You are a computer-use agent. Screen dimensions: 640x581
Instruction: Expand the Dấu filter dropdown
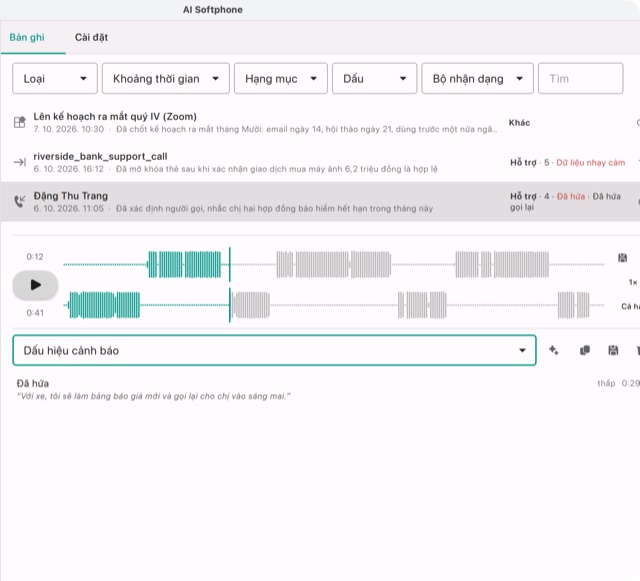tap(374, 78)
